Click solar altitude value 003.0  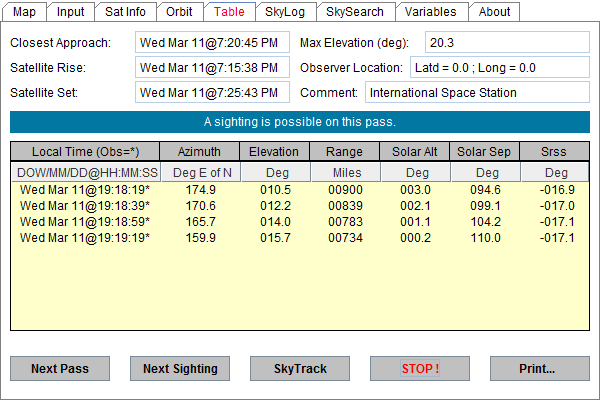click(x=416, y=190)
